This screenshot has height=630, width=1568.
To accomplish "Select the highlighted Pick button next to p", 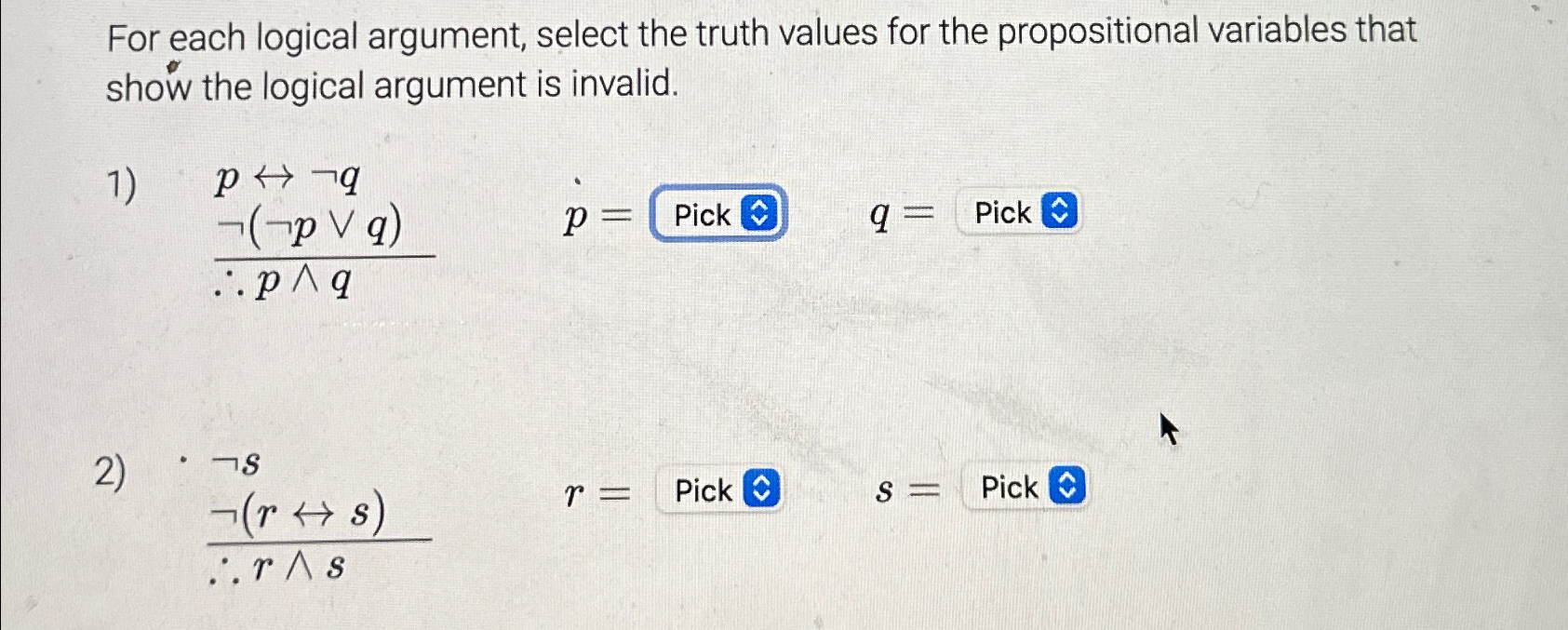I will pos(717,215).
